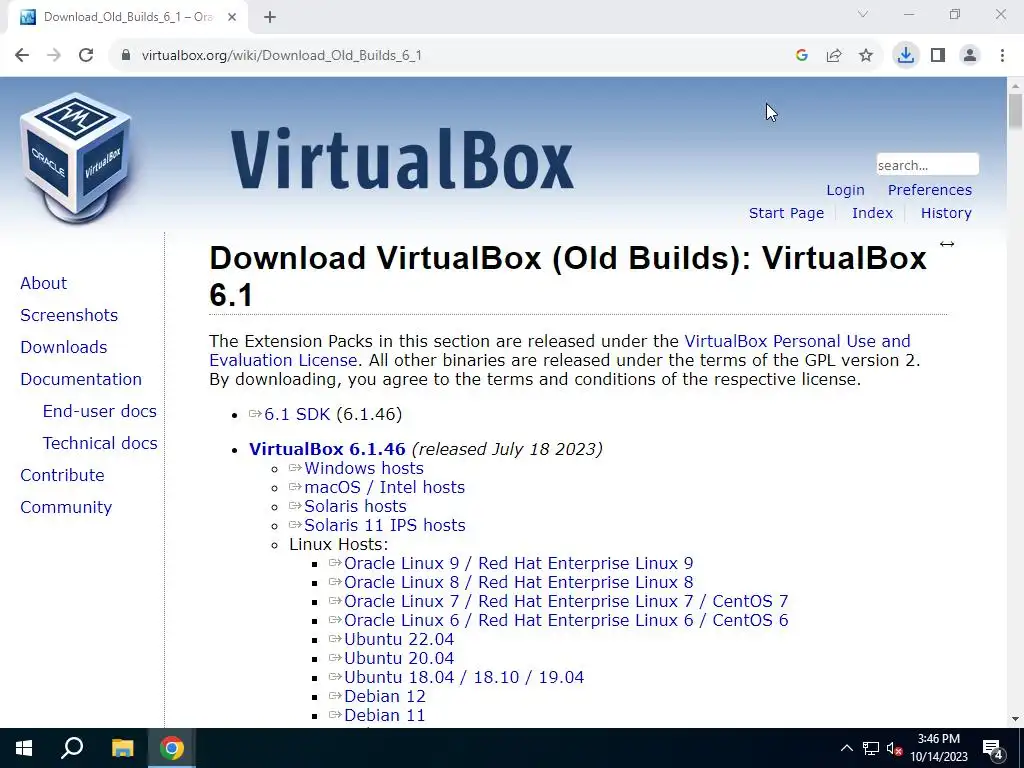The image size is (1024, 768).
Task: Download the Solaris hosts build
Action: coord(355,506)
